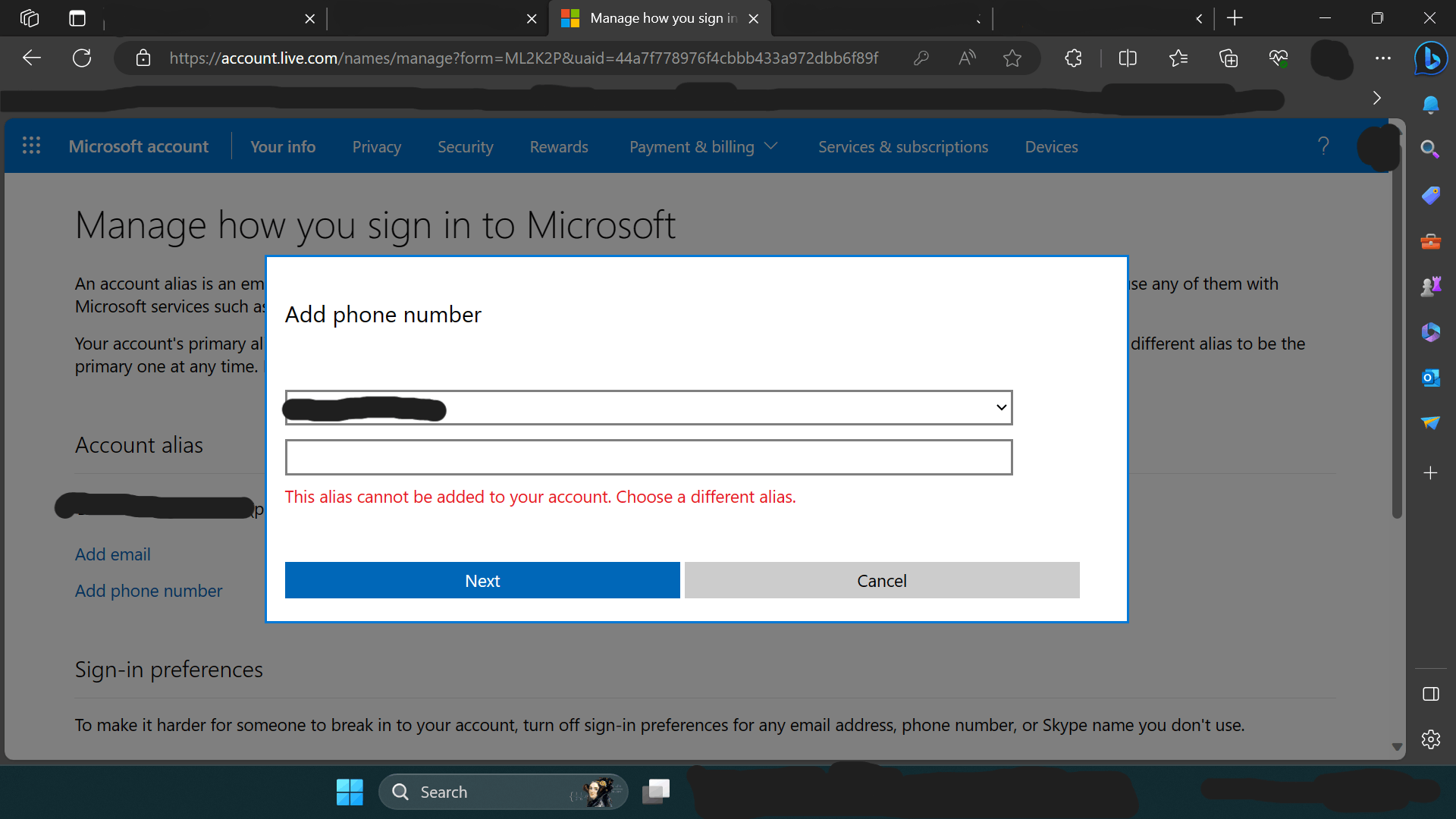Open the Settings and more ellipsis menu
The height and width of the screenshot is (819, 1456).
tap(1383, 58)
